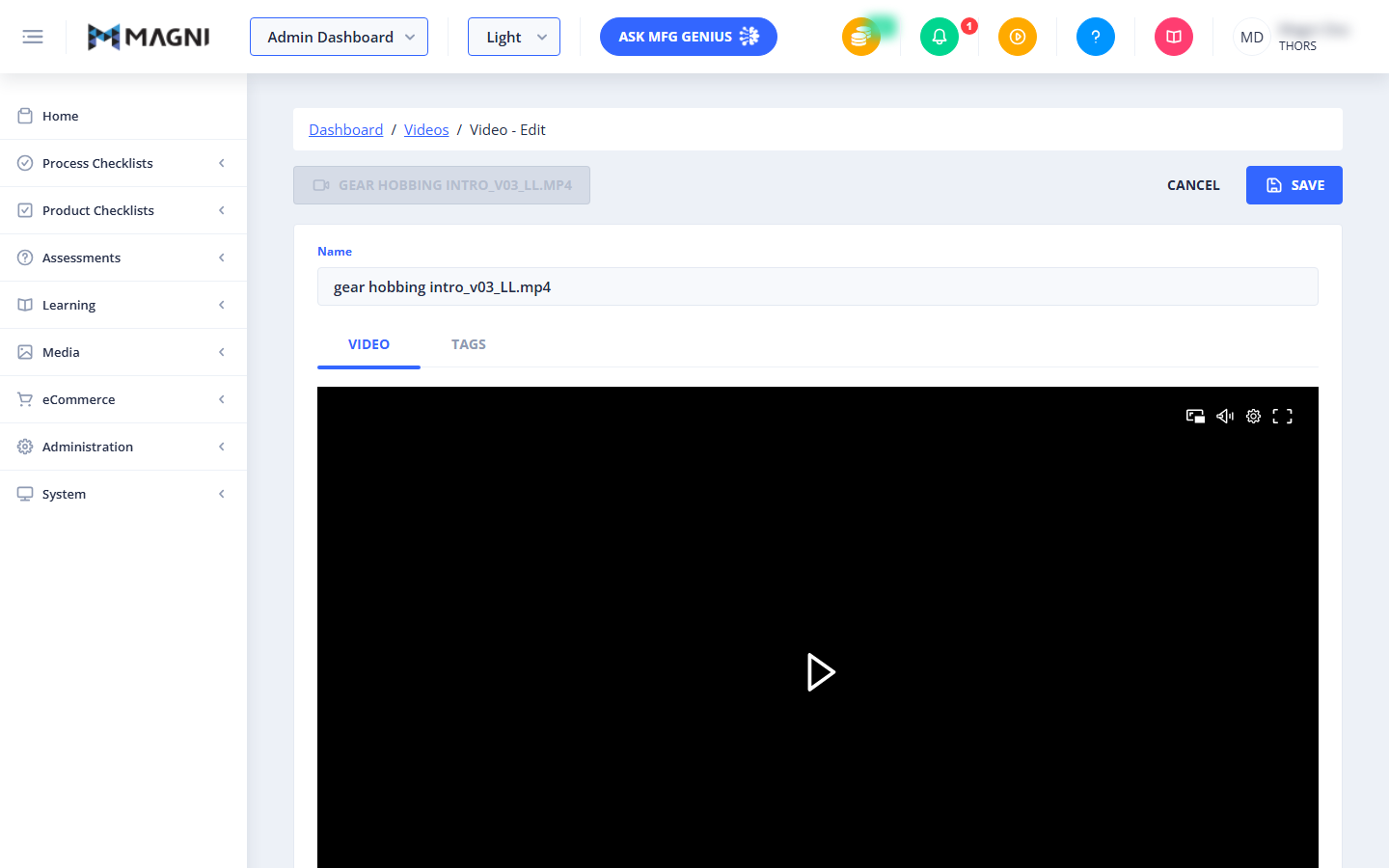This screenshot has height=868, width=1389.
Task: Open Process Checklists menu item
Action: point(123,163)
